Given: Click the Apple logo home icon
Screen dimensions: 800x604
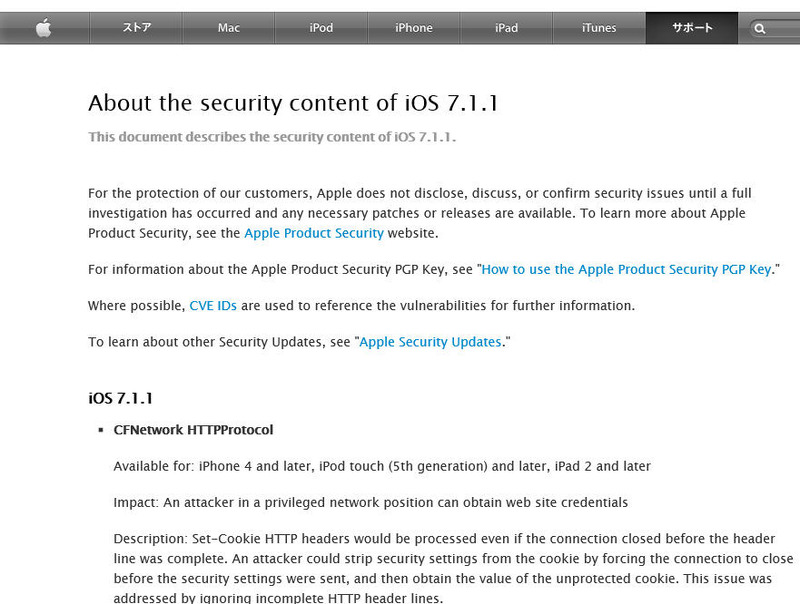Looking at the screenshot, I should 43,28.
